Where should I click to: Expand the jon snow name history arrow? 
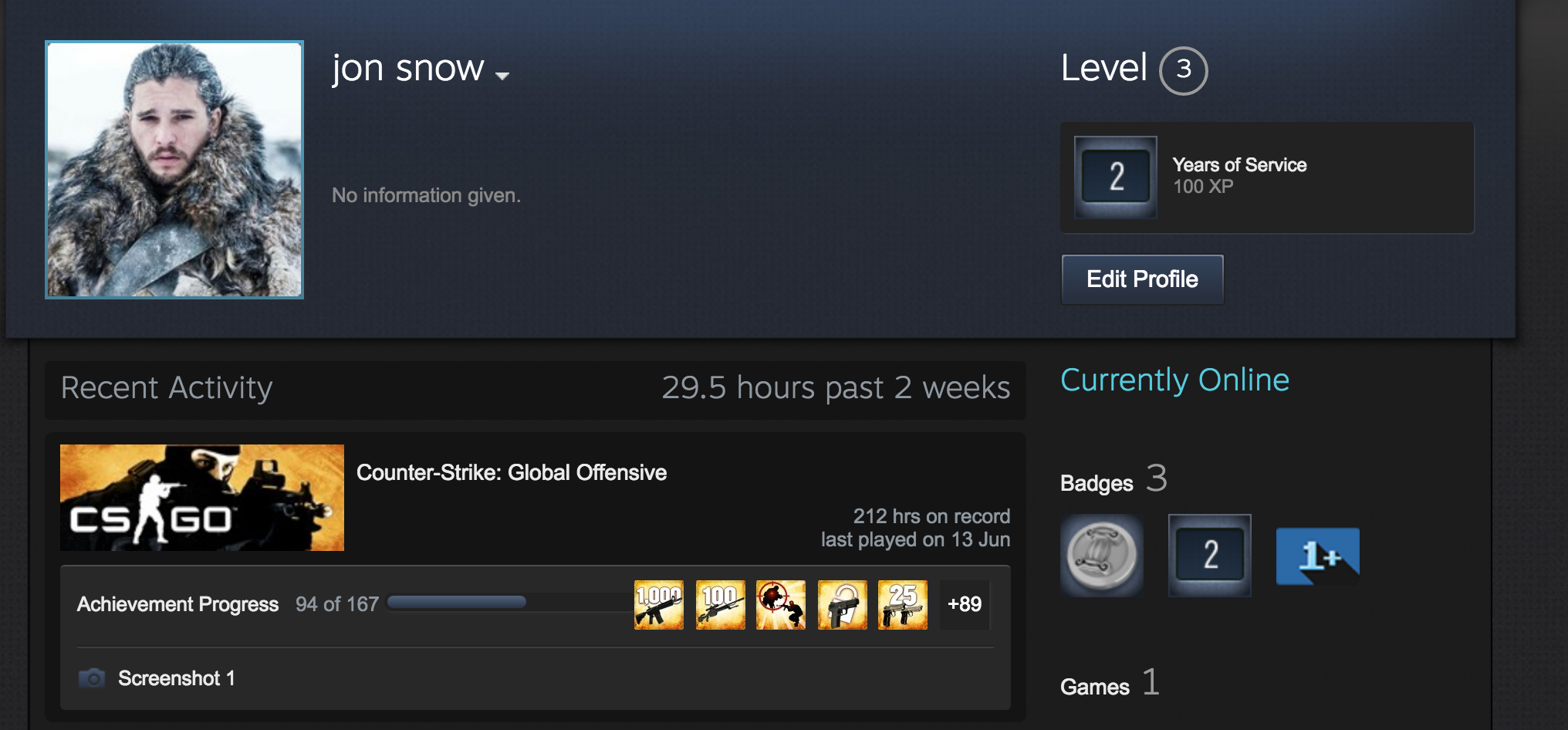tap(502, 76)
